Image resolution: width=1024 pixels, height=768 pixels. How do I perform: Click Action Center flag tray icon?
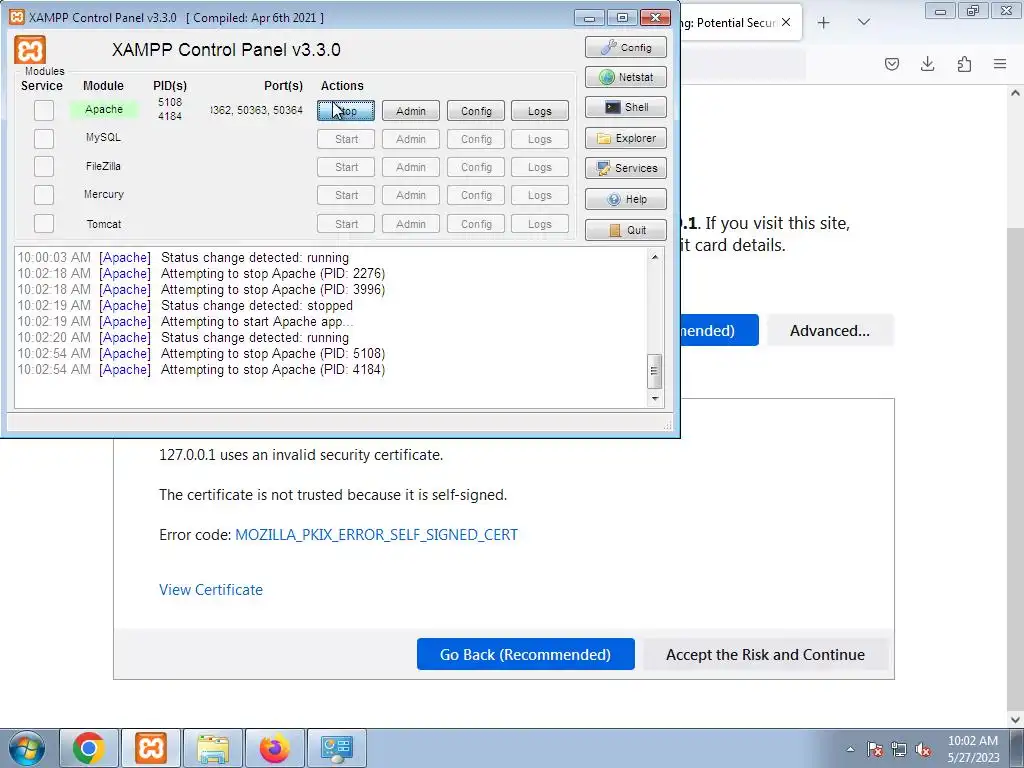[875, 749]
